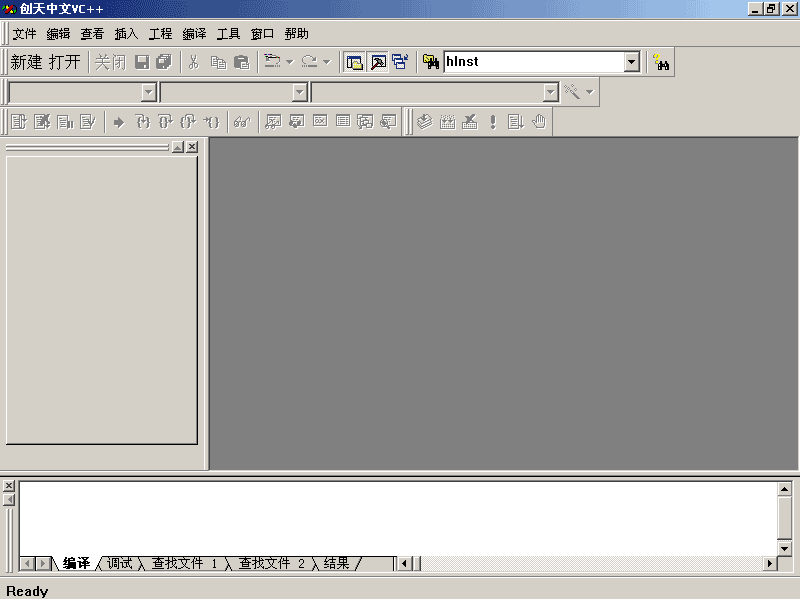This screenshot has height=600, width=800.
Task: Toggle the Variables window icon
Action: point(296,122)
